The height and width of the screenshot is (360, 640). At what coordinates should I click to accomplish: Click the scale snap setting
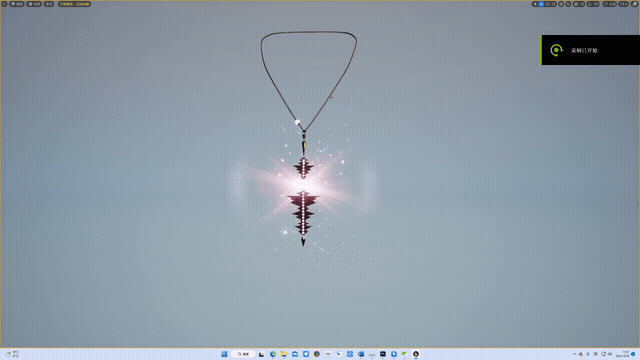pyautogui.click(x=609, y=4)
